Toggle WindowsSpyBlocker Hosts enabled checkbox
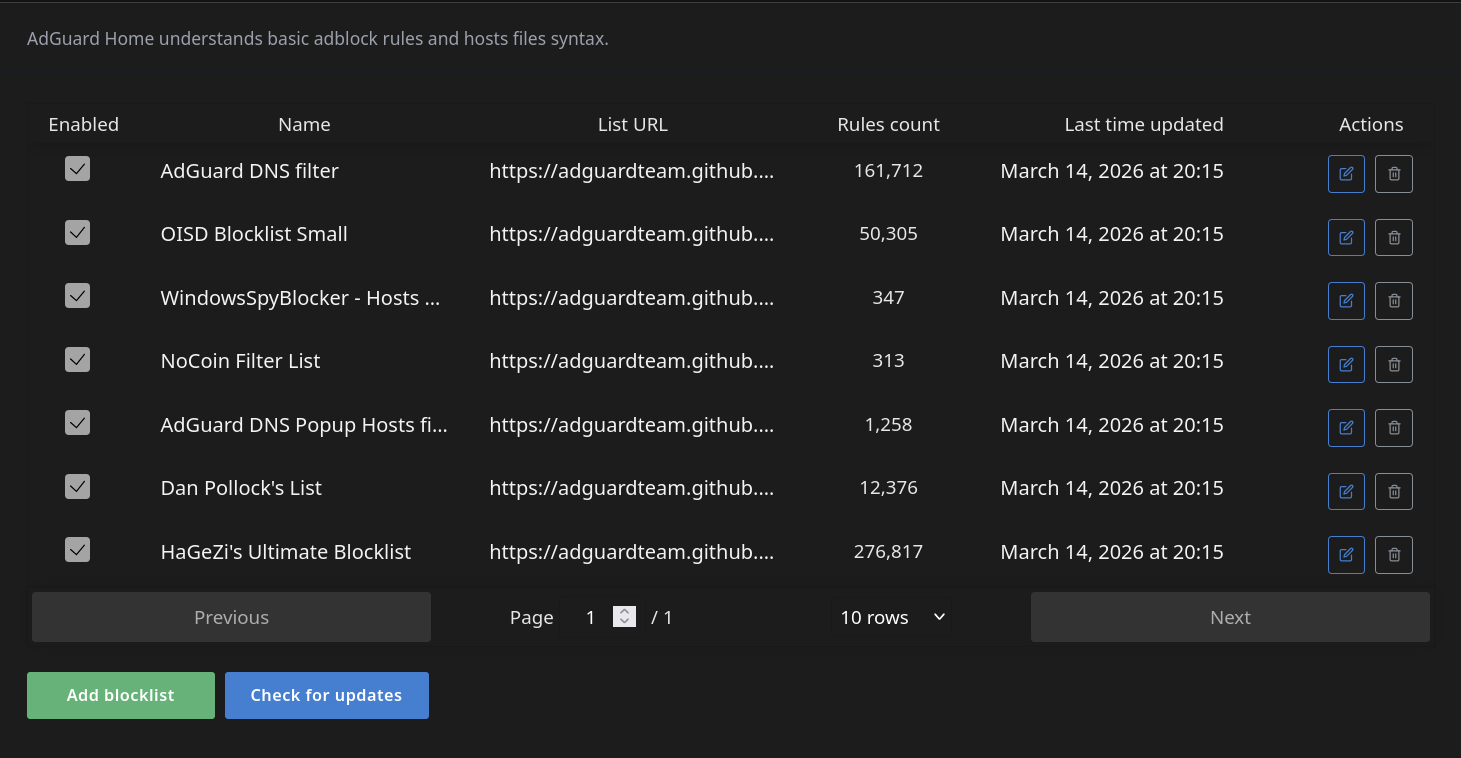 (78, 295)
